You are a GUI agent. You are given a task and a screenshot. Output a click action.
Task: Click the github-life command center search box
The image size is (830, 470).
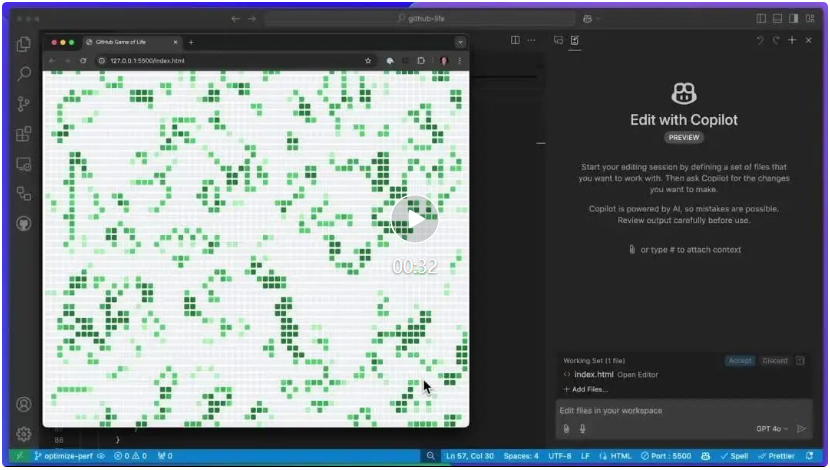pos(420,19)
